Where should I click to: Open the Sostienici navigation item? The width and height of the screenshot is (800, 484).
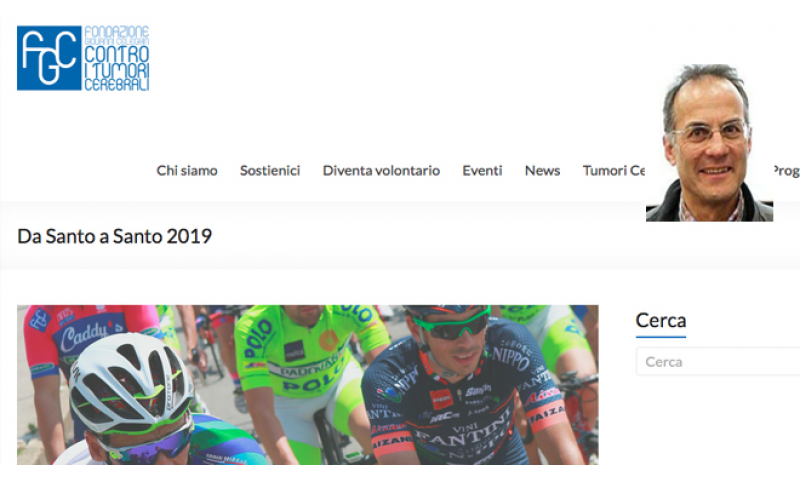(x=270, y=170)
